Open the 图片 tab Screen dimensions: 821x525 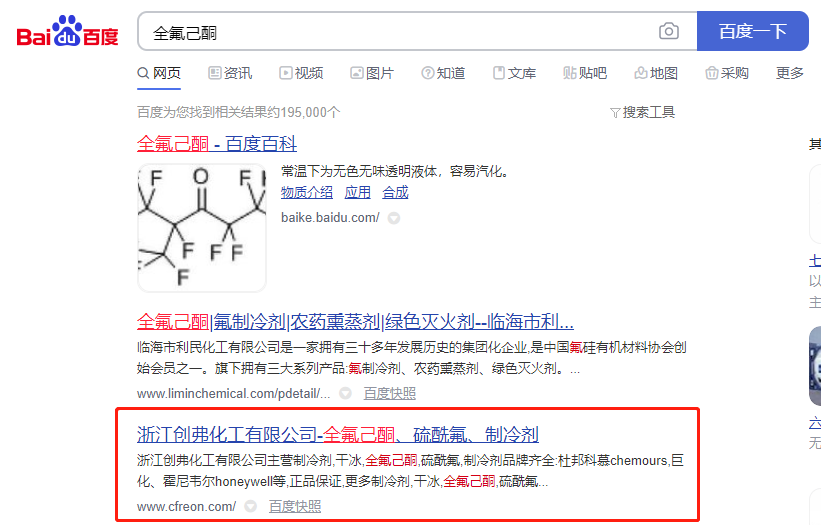coord(371,73)
